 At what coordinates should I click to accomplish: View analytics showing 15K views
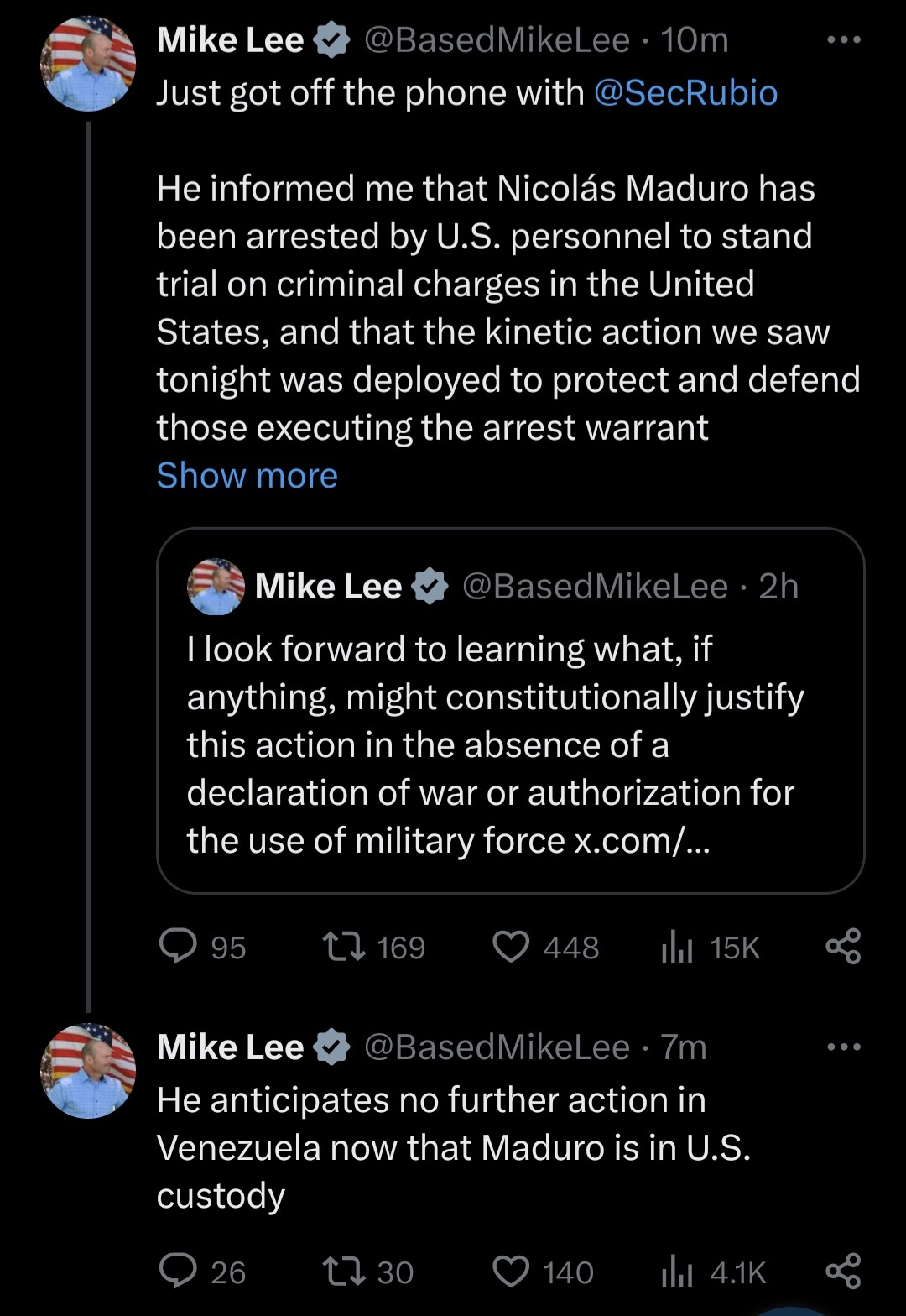[676, 948]
